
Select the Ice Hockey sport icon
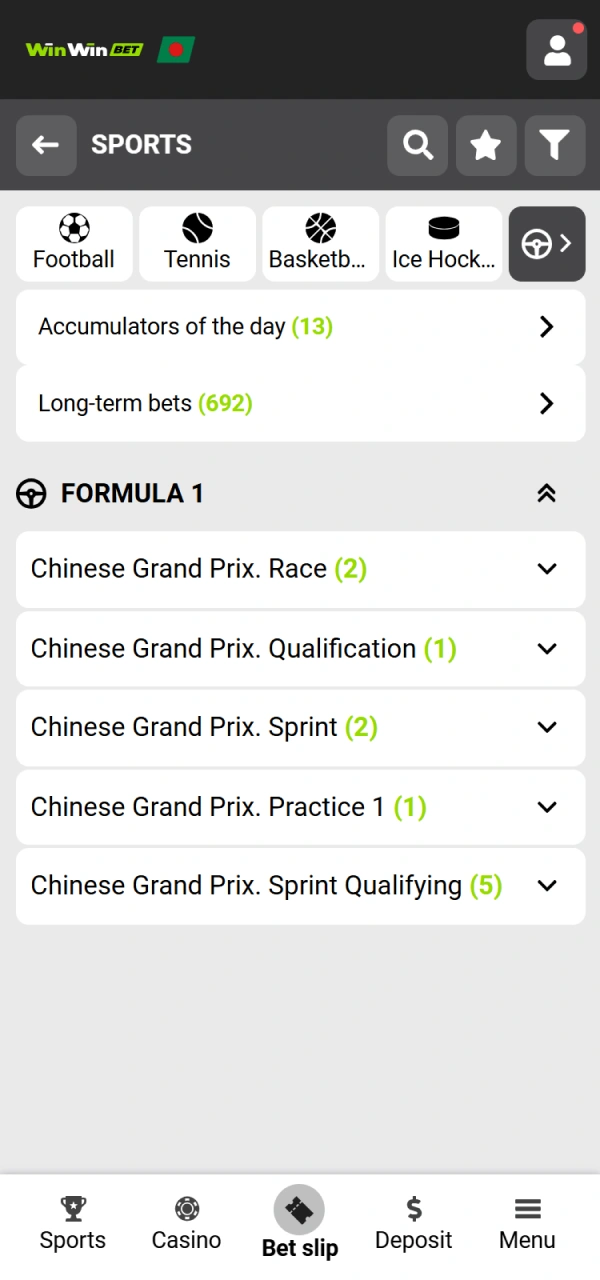pos(443,244)
